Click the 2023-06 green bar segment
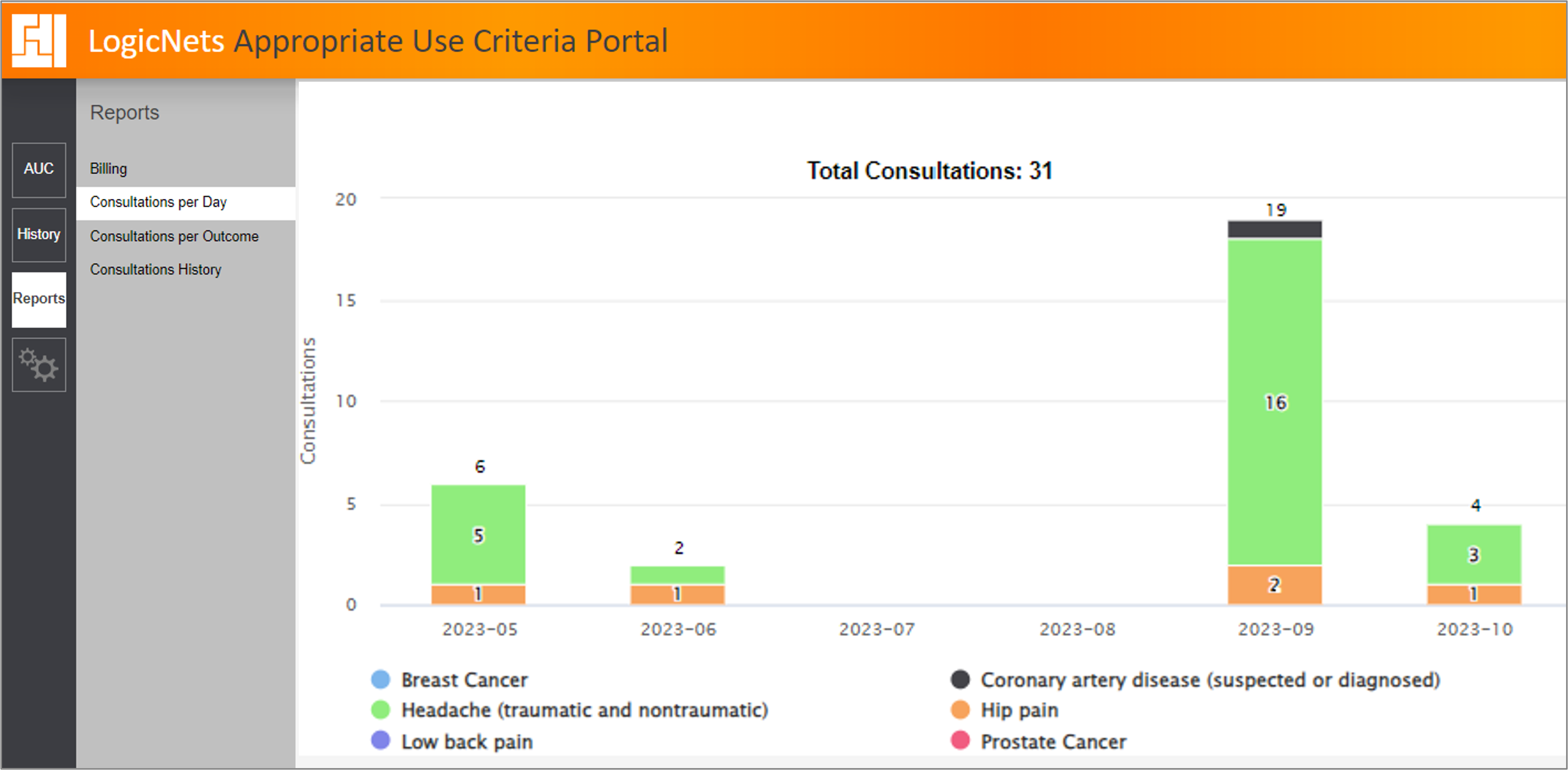 pyautogui.click(x=677, y=575)
